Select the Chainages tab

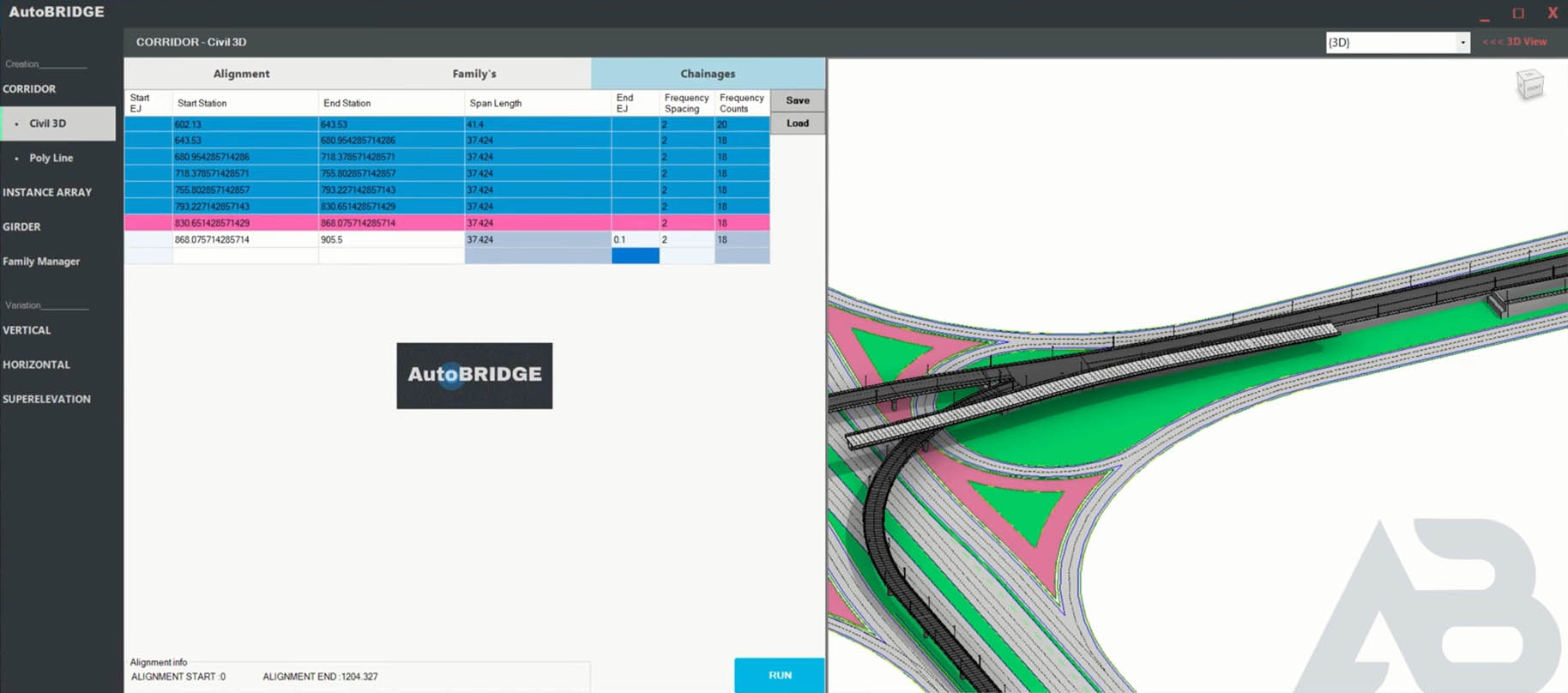click(x=708, y=74)
